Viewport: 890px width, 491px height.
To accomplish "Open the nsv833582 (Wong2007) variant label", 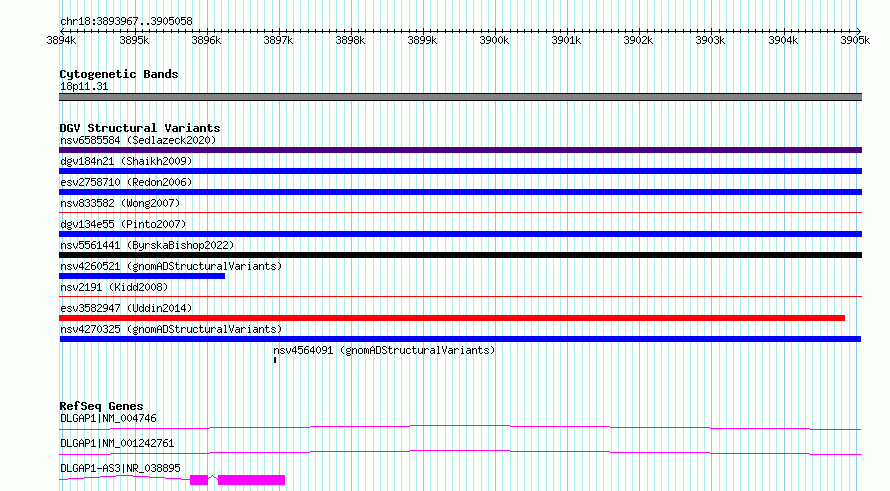I will coord(120,203).
